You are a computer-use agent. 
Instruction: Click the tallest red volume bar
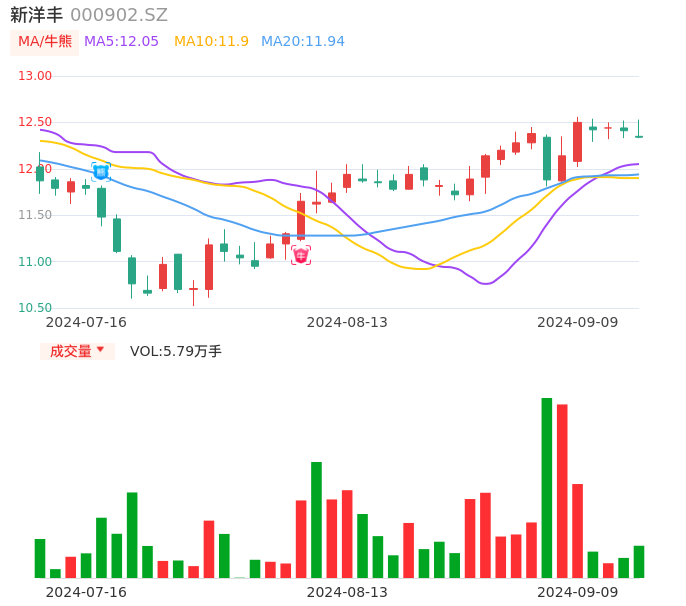click(x=562, y=491)
